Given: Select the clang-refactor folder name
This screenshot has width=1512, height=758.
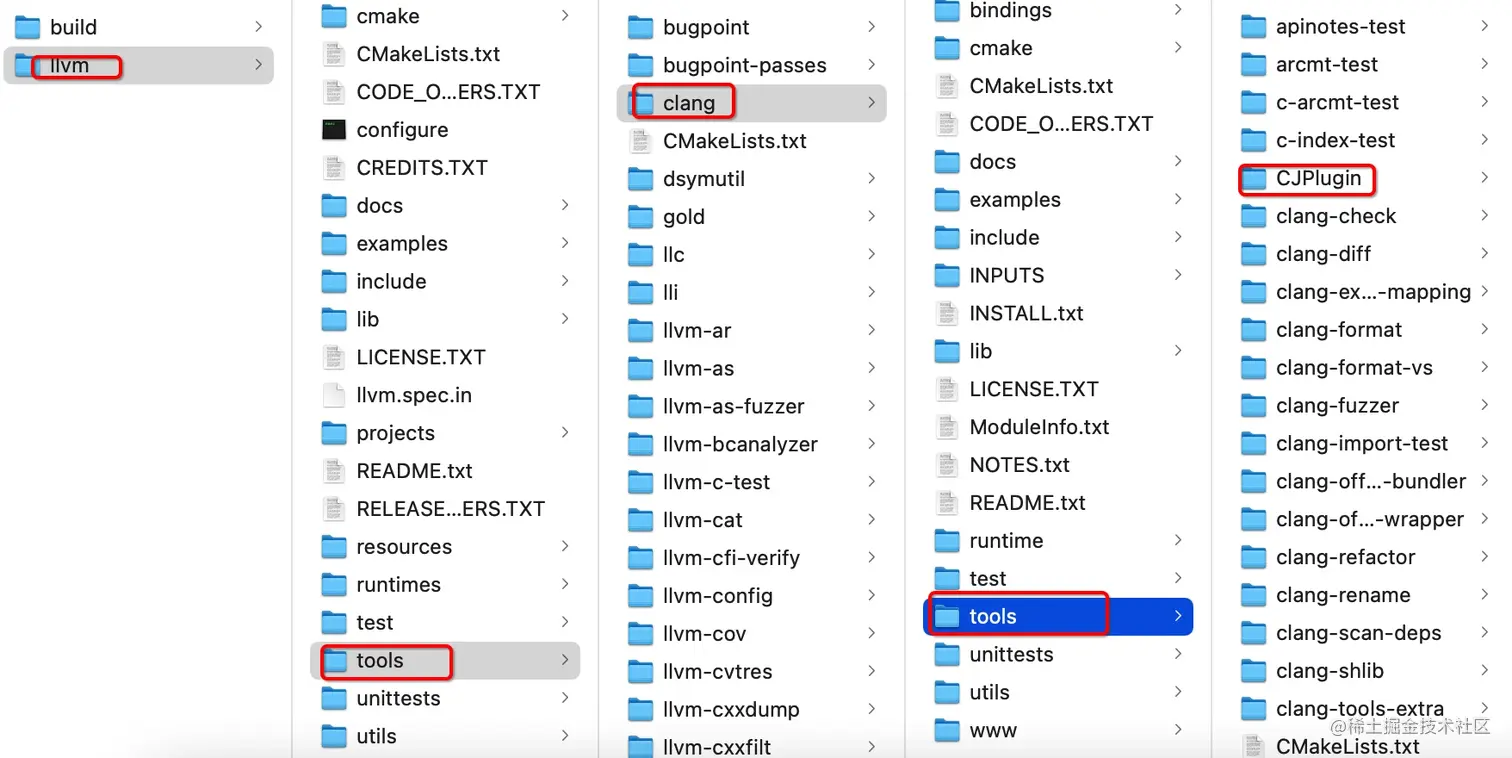Looking at the screenshot, I should (x=1345, y=557).
